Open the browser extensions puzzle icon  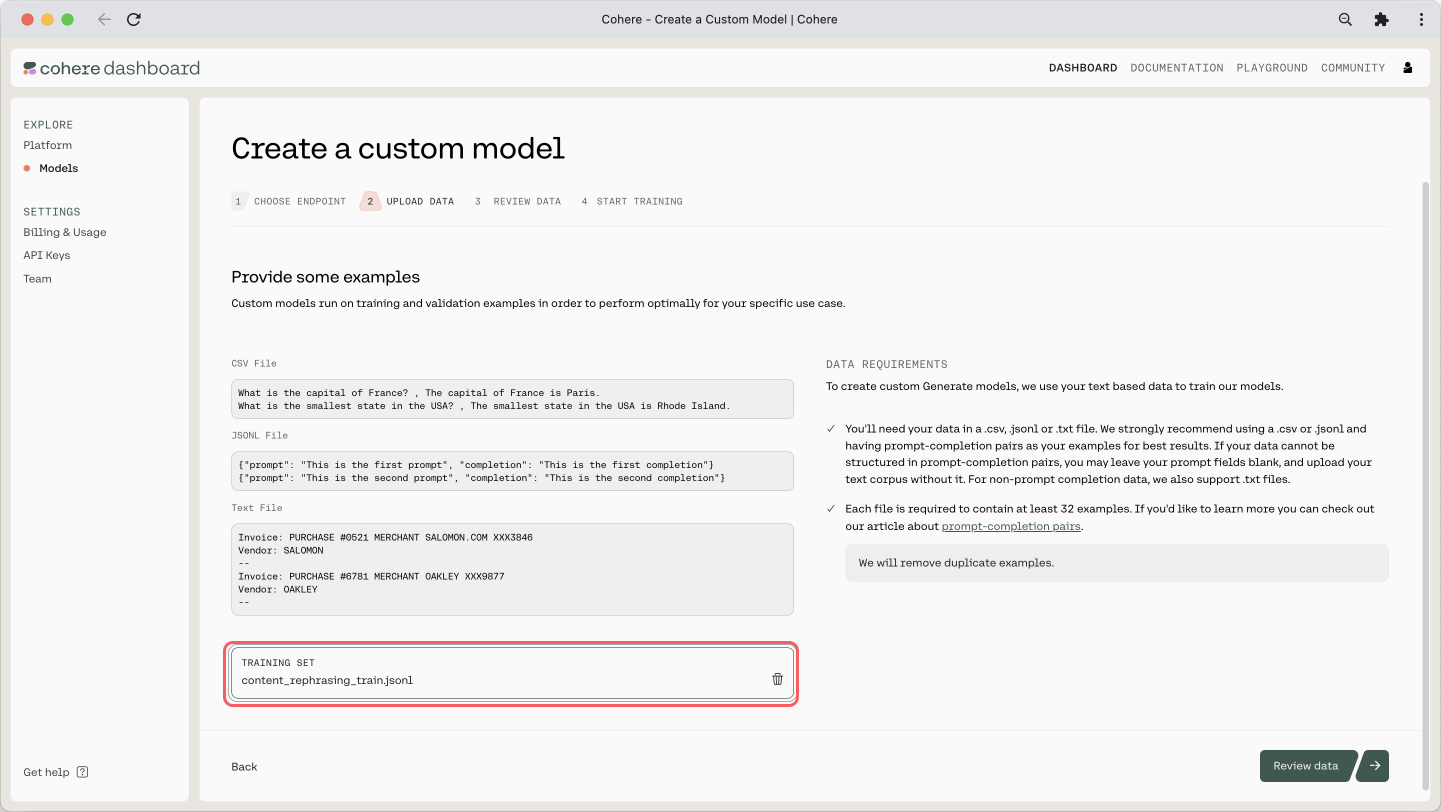tap(1381, 19)
